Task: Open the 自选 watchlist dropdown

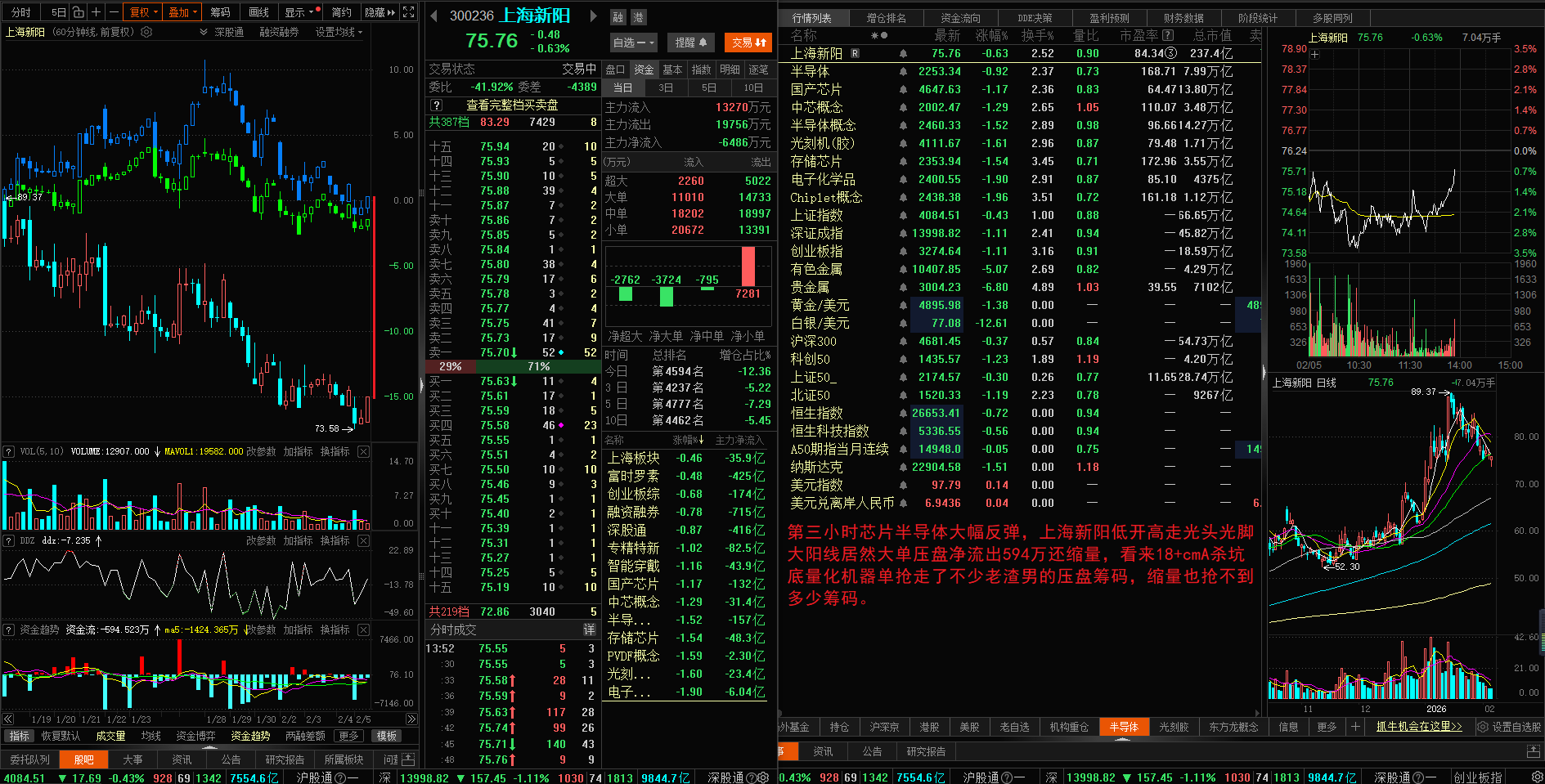Action: (634, 43)
